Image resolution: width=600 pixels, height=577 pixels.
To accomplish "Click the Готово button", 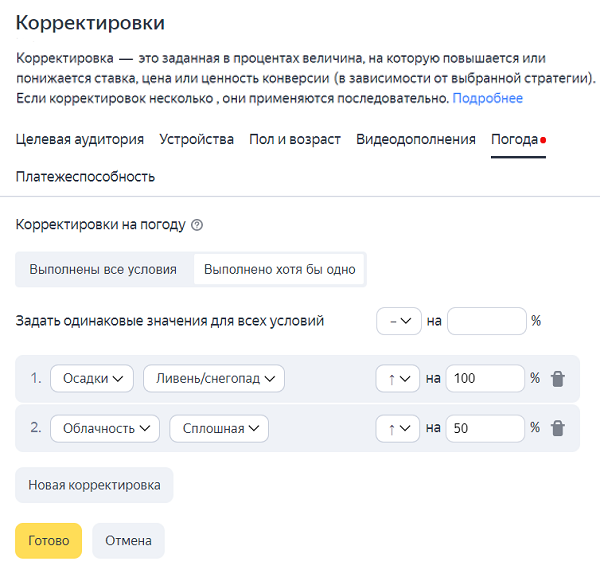I will click(48, 540).
